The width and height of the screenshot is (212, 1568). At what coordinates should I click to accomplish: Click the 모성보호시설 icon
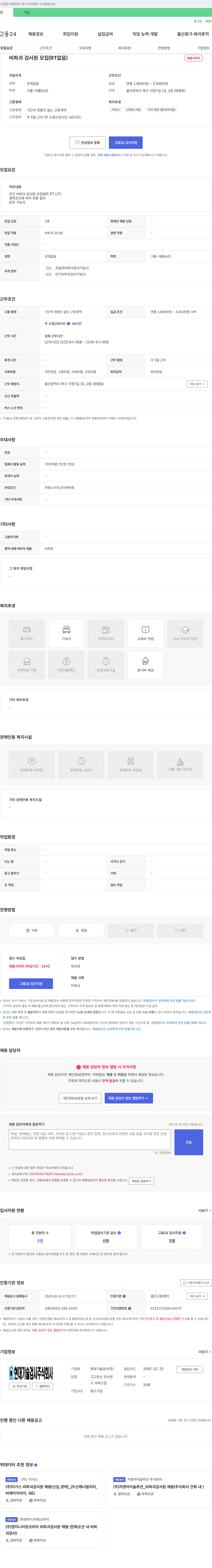click(106, 665)
